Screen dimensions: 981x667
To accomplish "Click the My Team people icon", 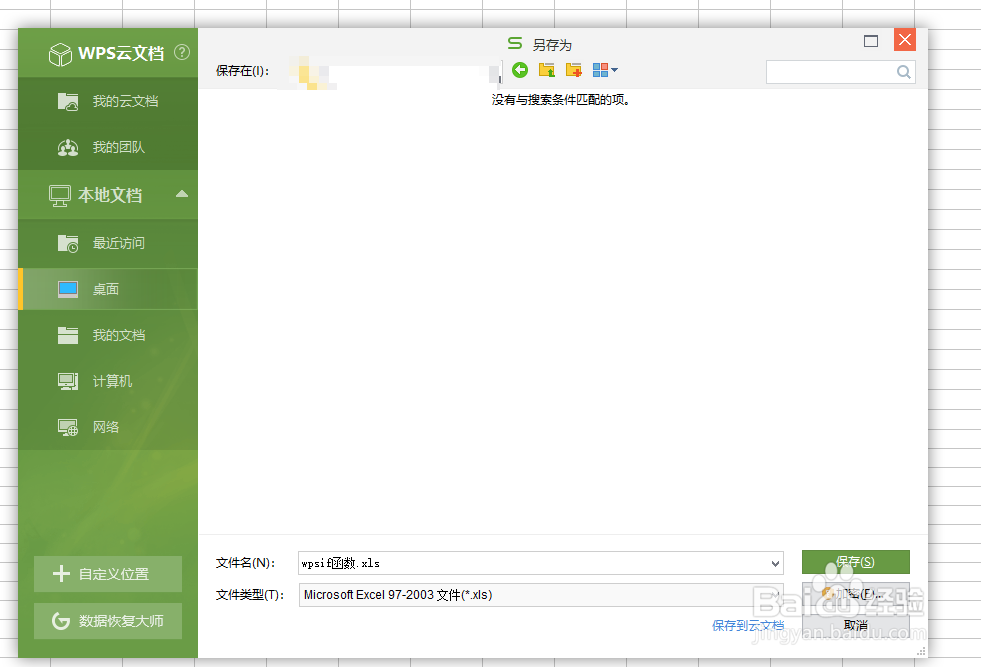I will (x=68, y=148).
